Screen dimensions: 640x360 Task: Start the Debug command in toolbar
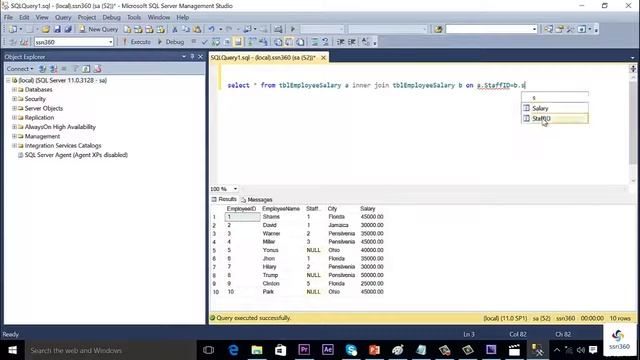pyautogui.click(x=171, y=42)
